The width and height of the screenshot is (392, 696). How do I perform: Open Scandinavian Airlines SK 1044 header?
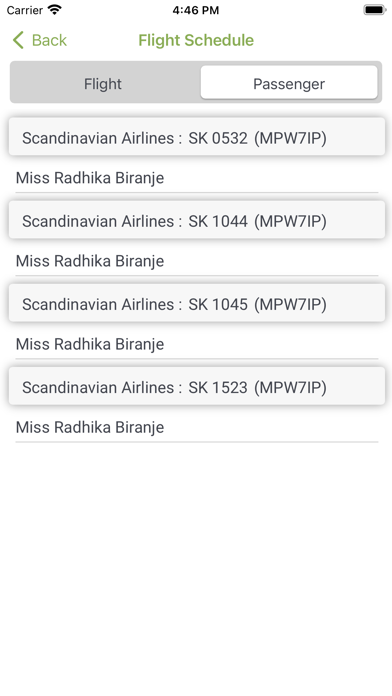point(197,220)
